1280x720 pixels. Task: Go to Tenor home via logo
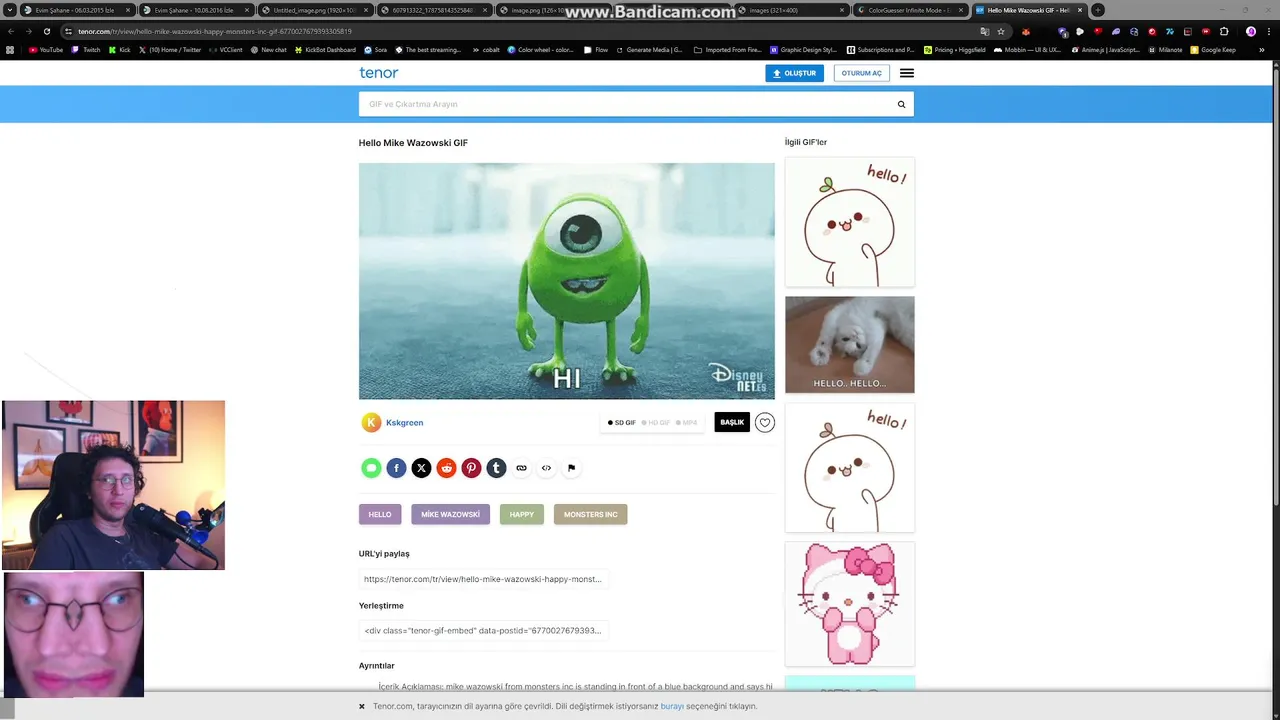coord(378,73)
